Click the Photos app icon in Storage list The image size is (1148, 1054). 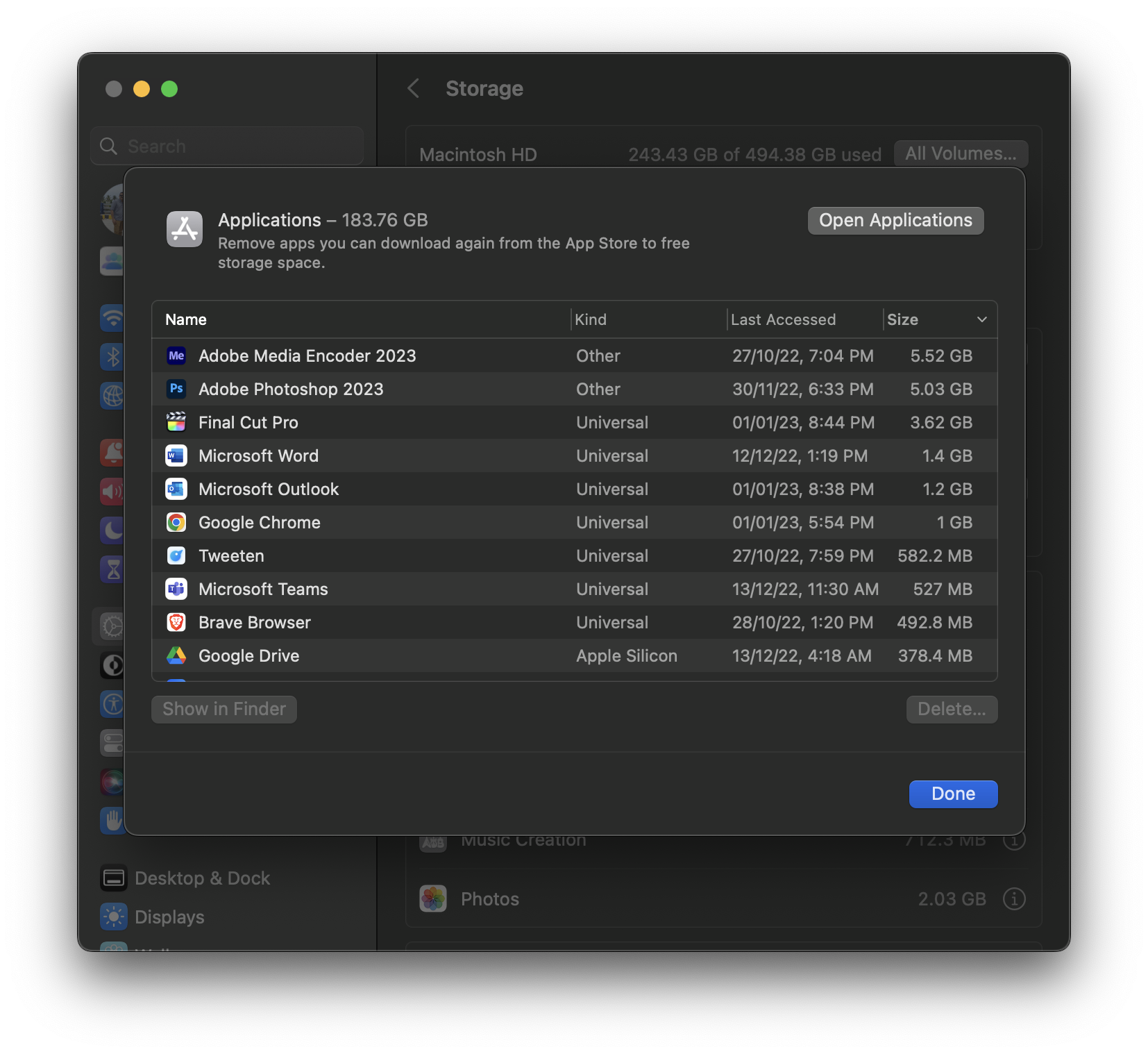[433, 898]
